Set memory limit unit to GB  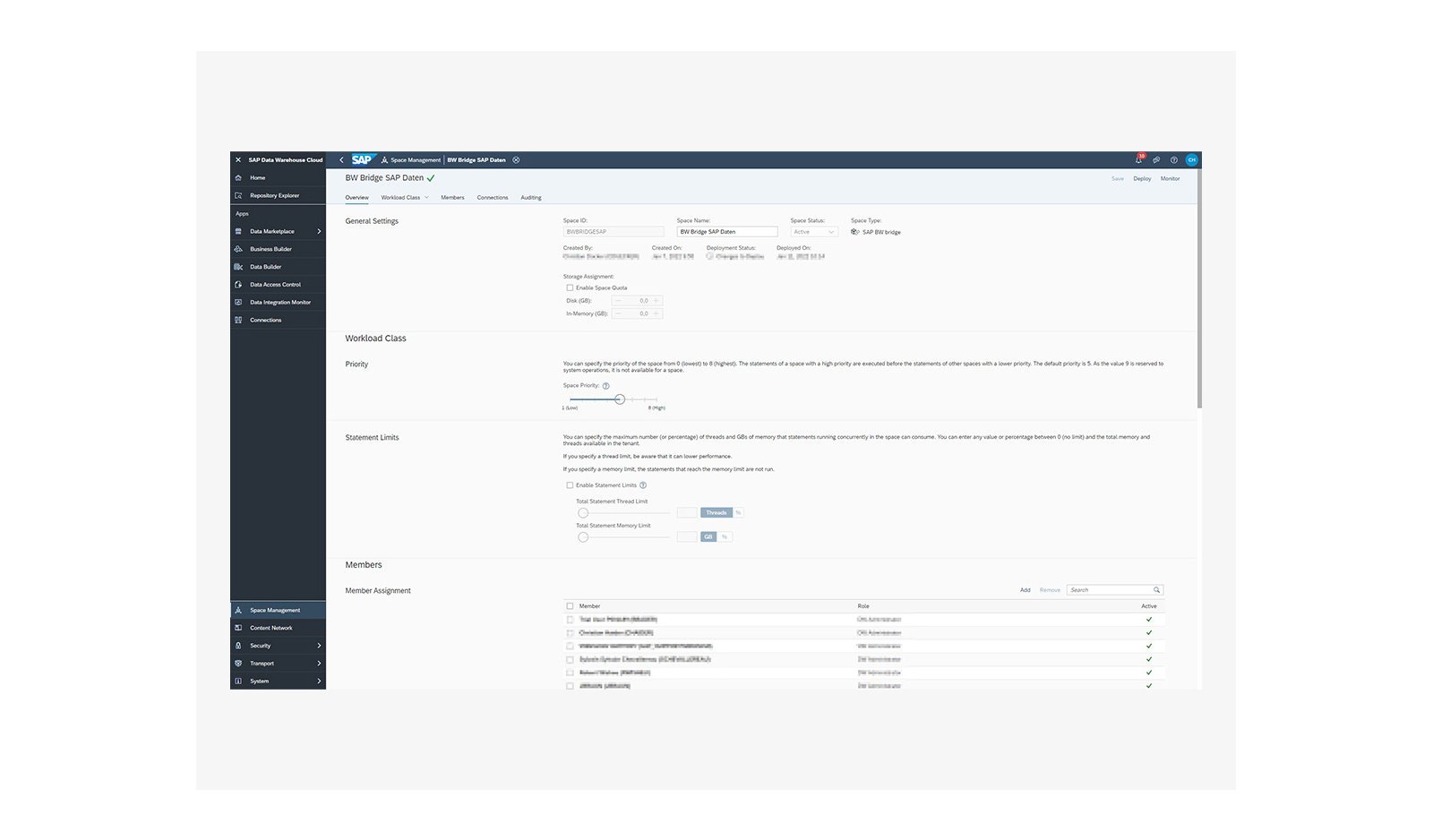(708, 537)
